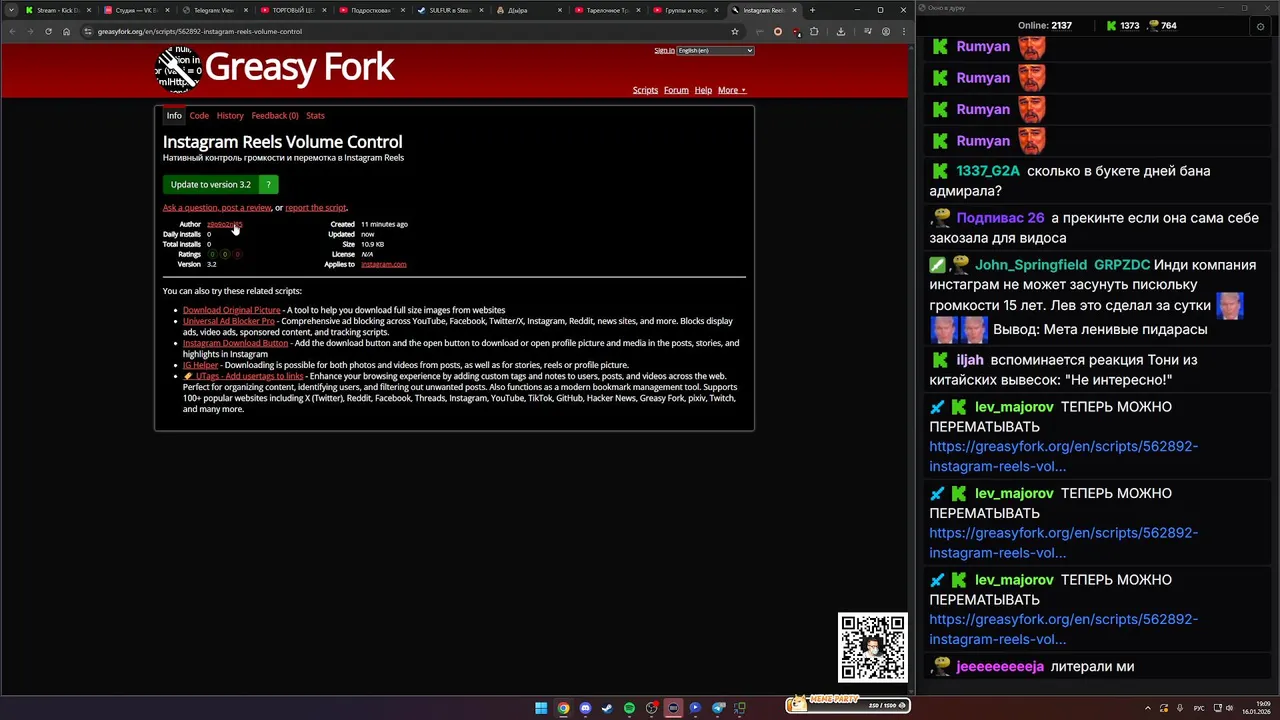Screen dimensions: 1280x720
Task: Open Spotify from the taskbar
Action: coord(629,708)
